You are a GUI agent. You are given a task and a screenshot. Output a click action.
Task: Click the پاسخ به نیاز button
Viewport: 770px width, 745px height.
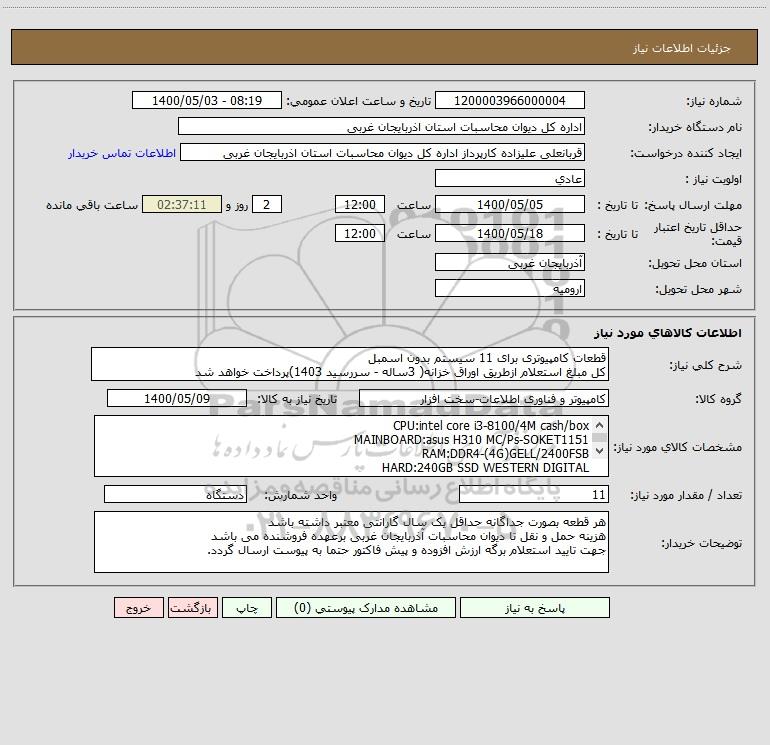(x=534, y=608)
